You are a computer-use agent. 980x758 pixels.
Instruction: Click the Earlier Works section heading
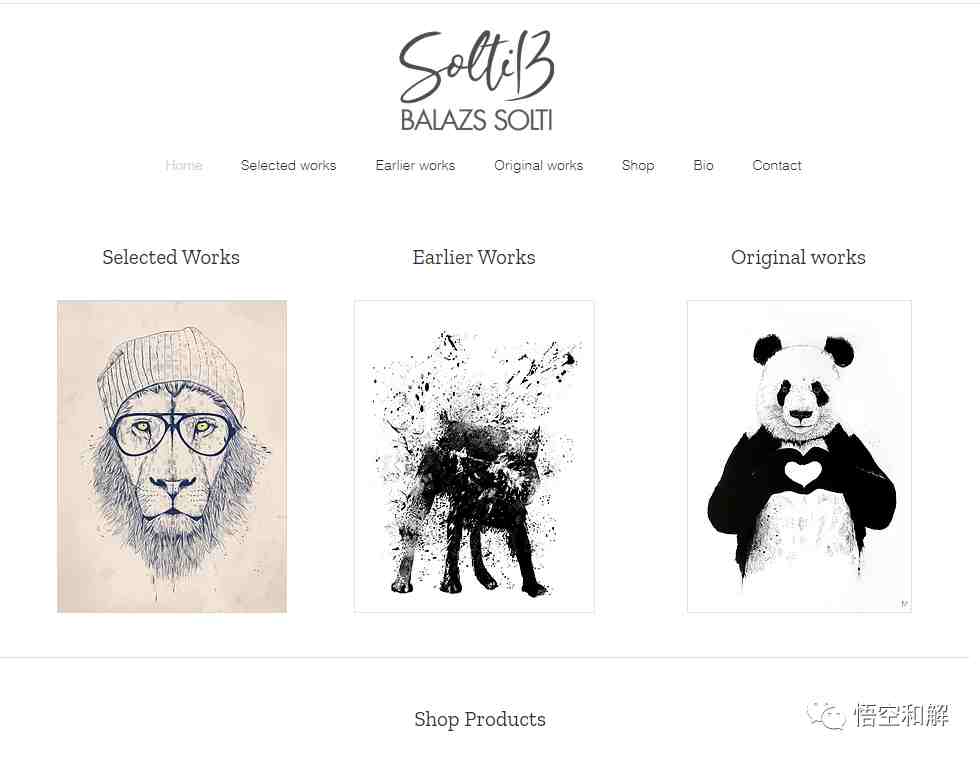point(474,257)
